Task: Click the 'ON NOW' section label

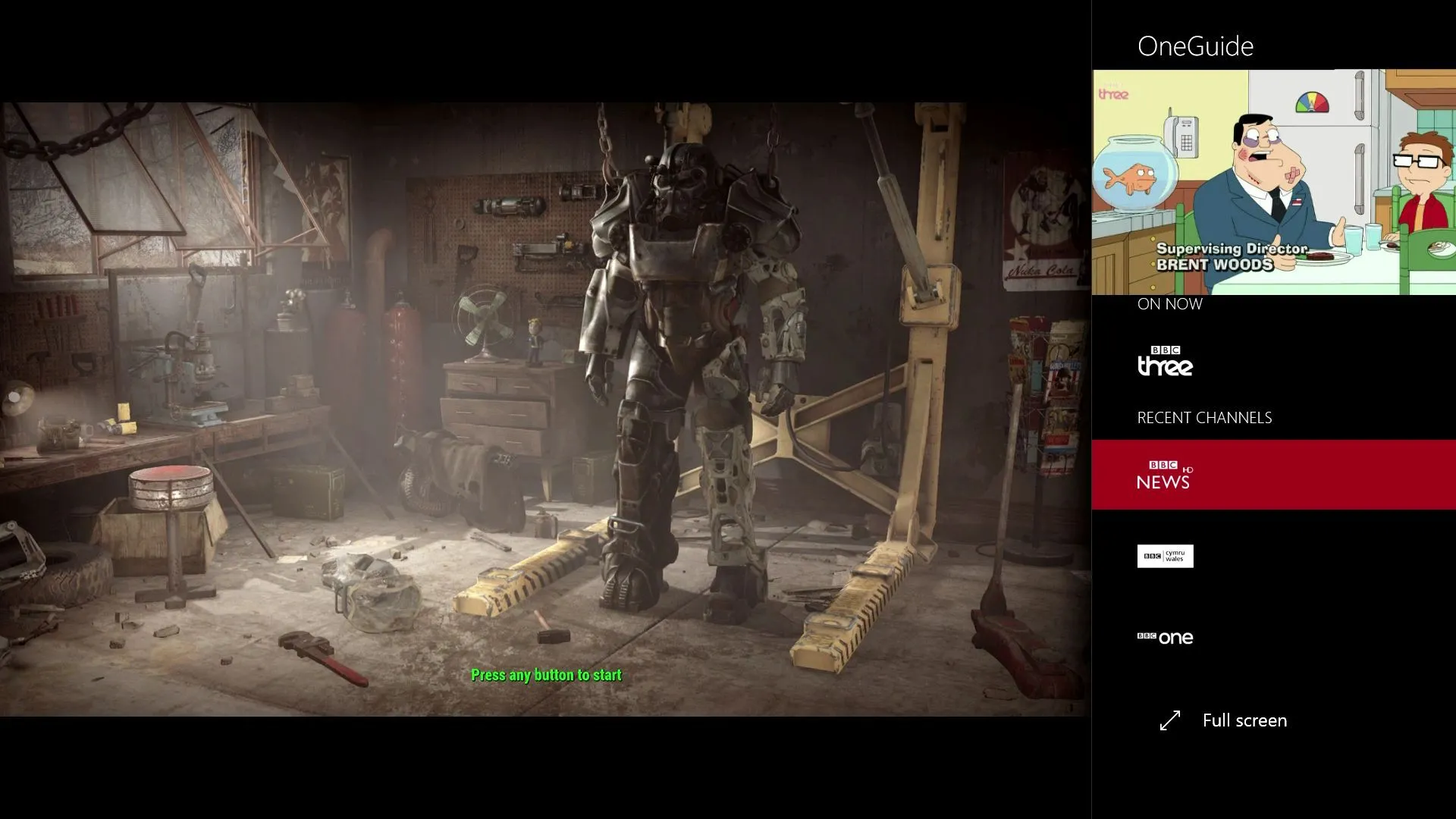Action: coord(1169,304)
